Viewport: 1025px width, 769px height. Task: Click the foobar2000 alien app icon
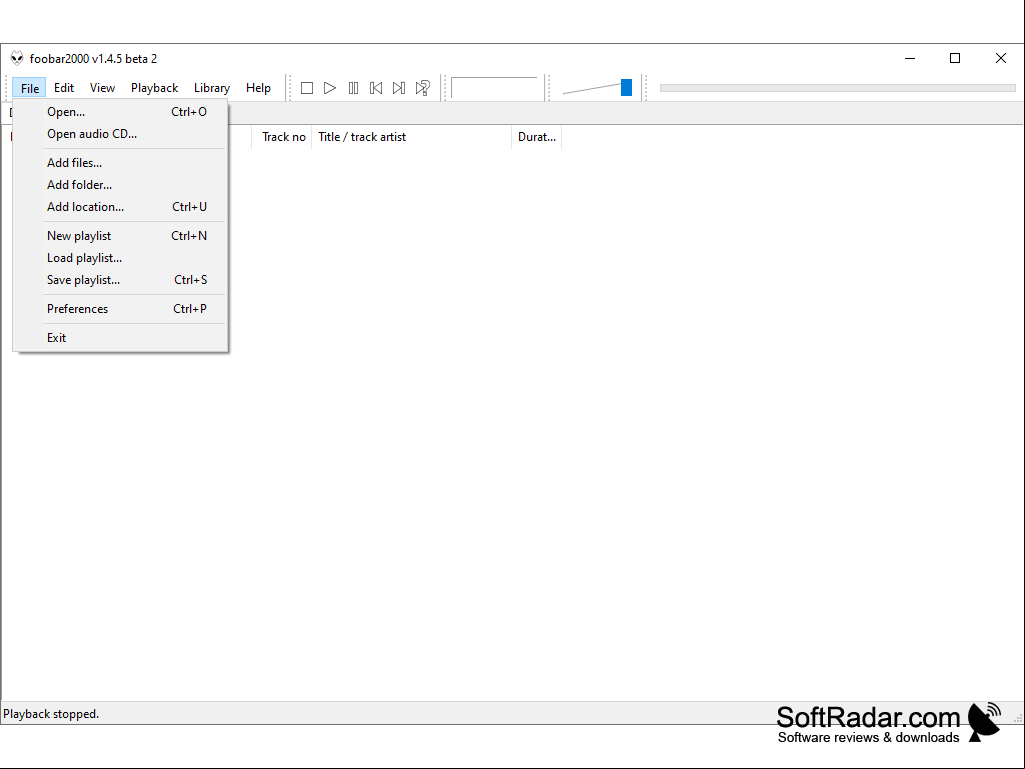pos(17,58)
